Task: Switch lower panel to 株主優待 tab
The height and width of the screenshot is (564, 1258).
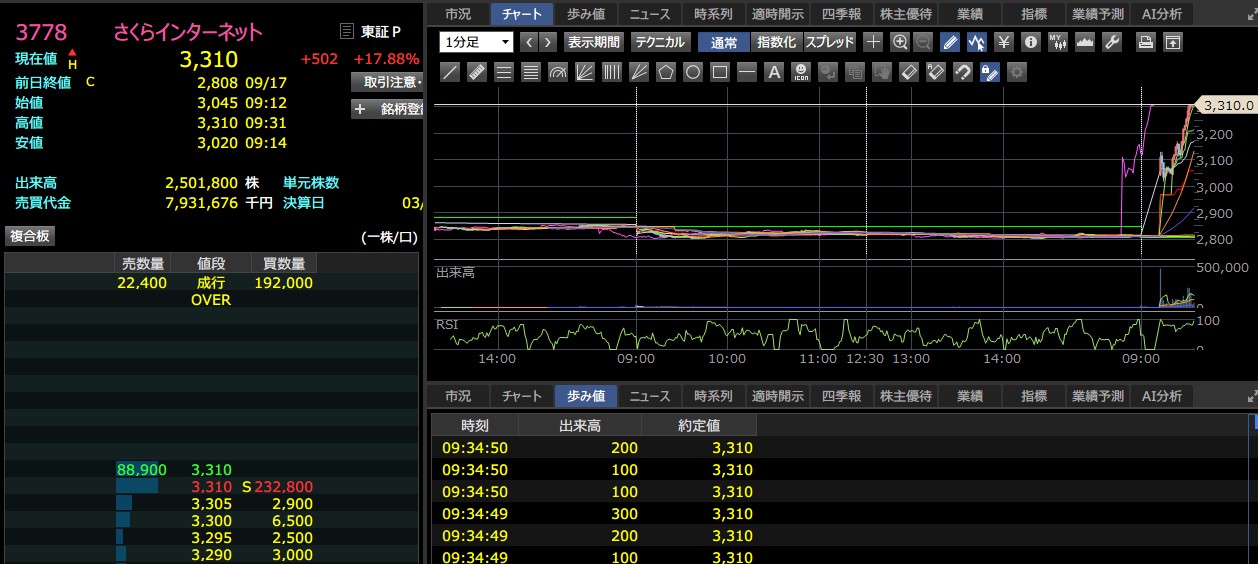Action: point(905,396)
